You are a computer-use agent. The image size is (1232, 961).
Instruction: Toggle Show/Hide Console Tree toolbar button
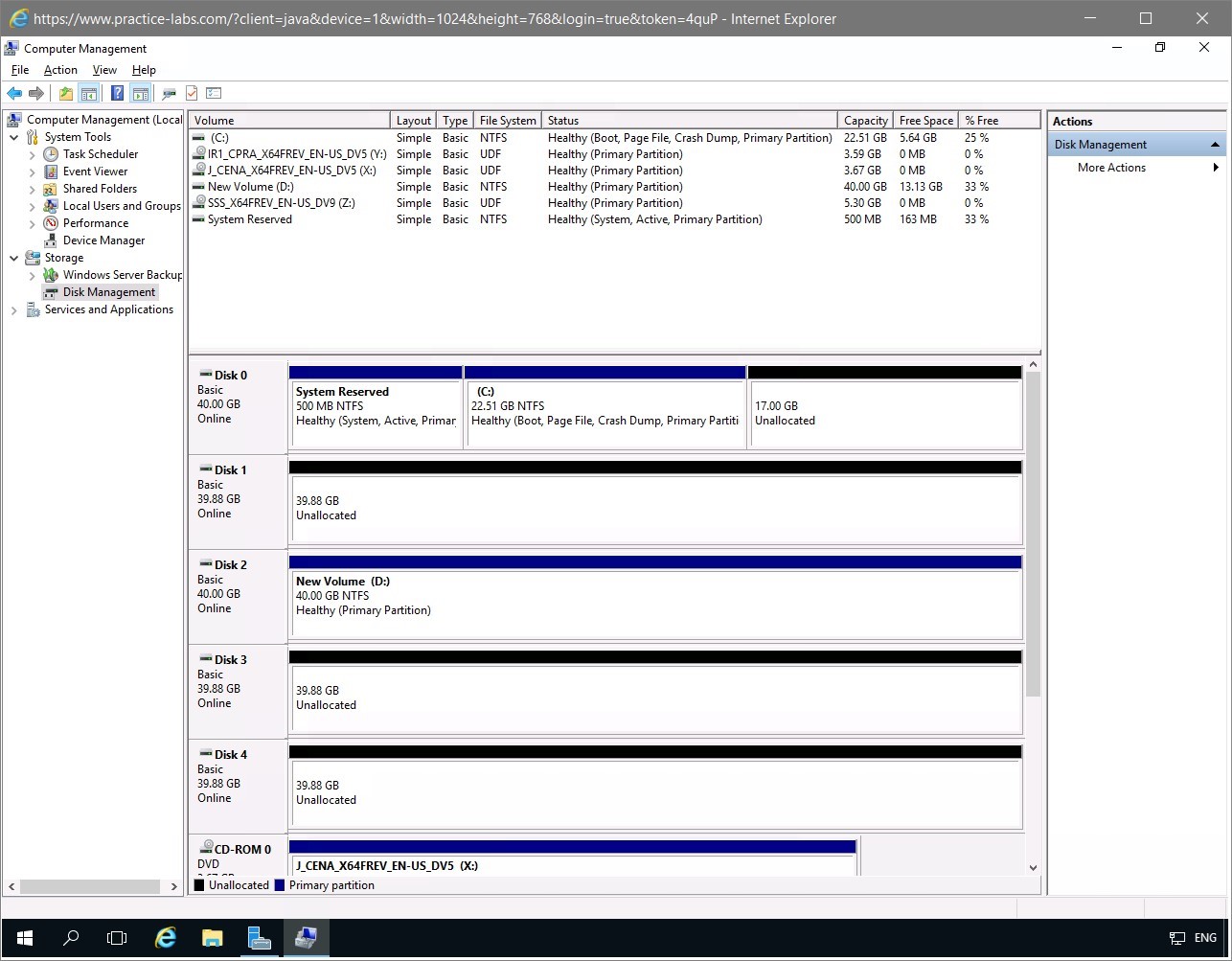[88, 93]
